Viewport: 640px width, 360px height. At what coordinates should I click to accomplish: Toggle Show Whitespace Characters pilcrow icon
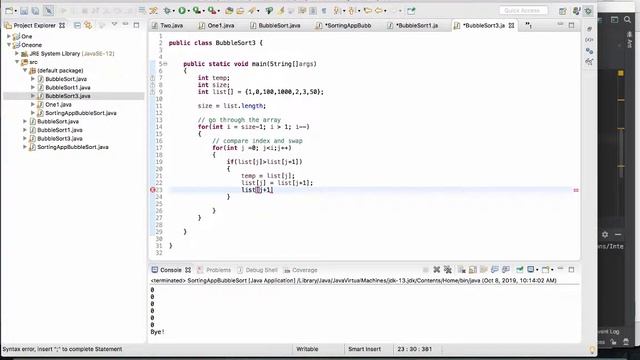pyautogui.click(x=324, y=11)
